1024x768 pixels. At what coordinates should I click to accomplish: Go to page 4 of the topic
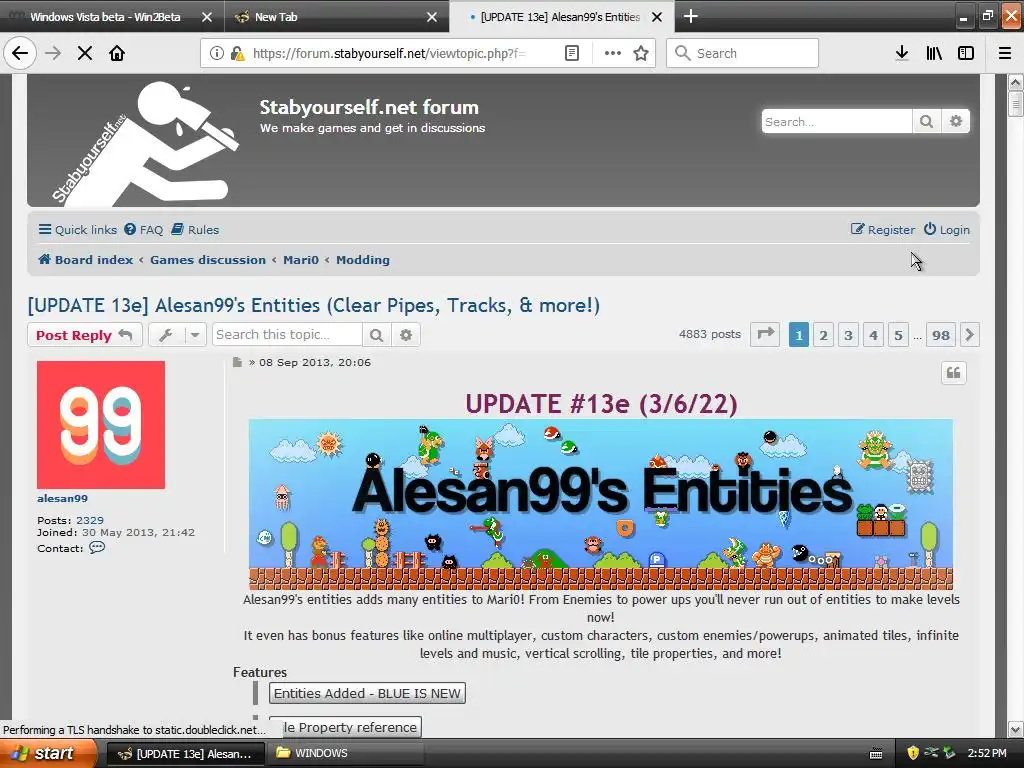[873, 335]
